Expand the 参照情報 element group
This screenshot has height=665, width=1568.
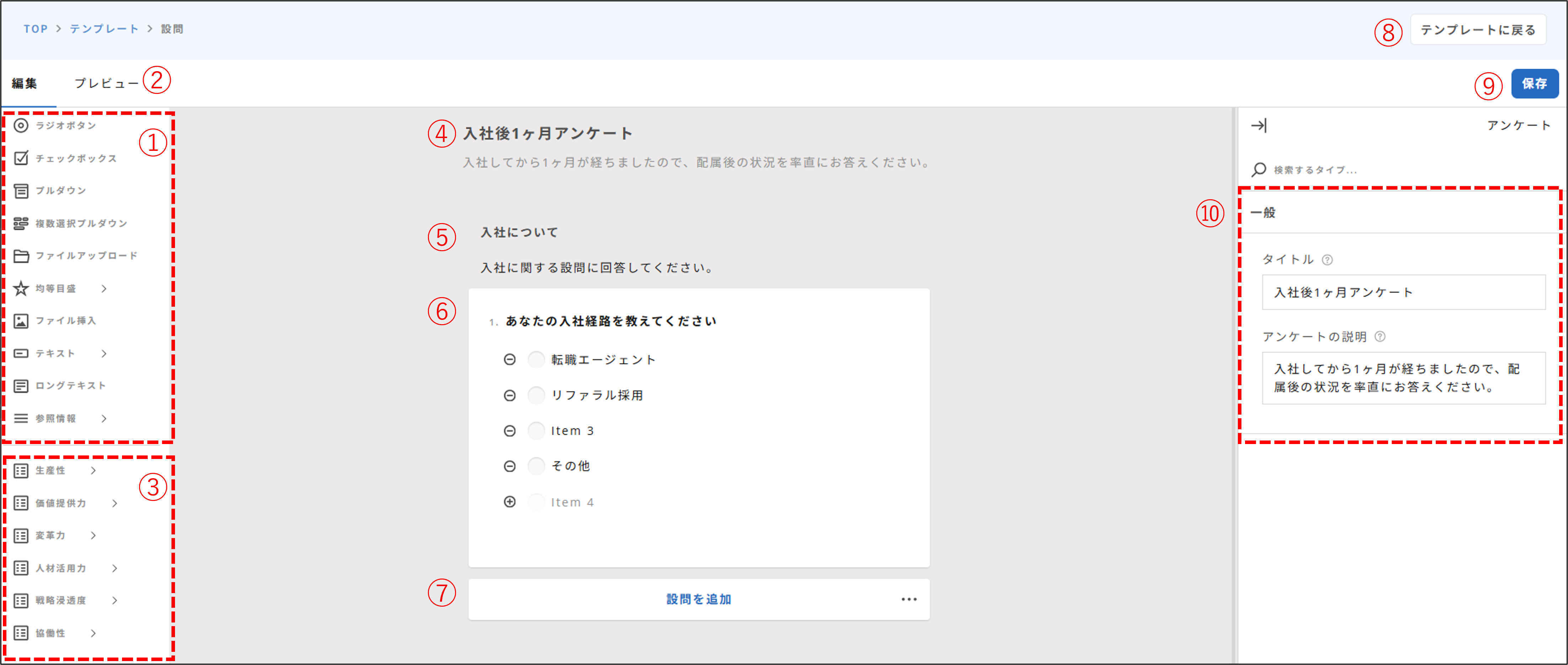[104, 418]
